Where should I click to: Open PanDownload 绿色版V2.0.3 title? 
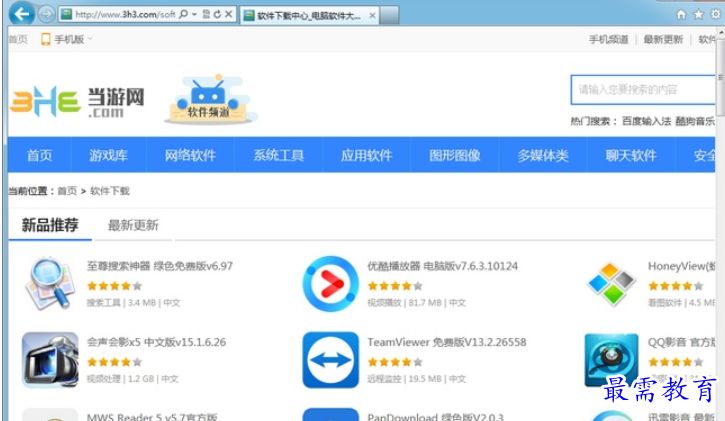pos(436,416)
